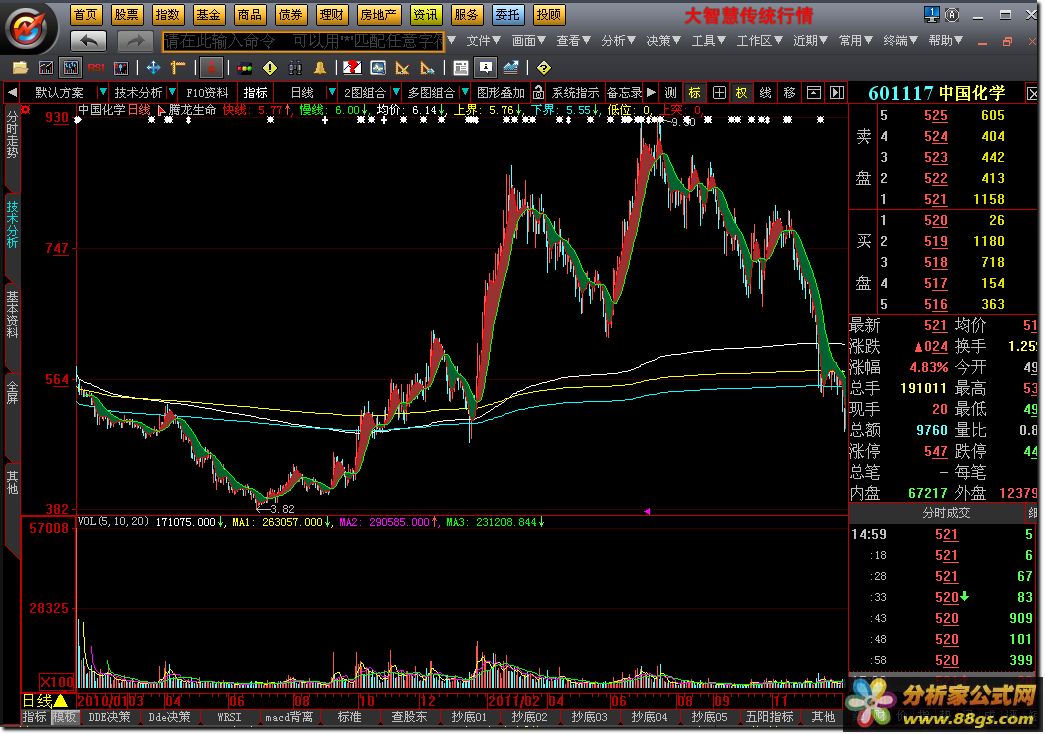Select the candlestick K-line chart icon
Image resolution: width=1045 pixels, height=734 pixels.
coord(70,67)
